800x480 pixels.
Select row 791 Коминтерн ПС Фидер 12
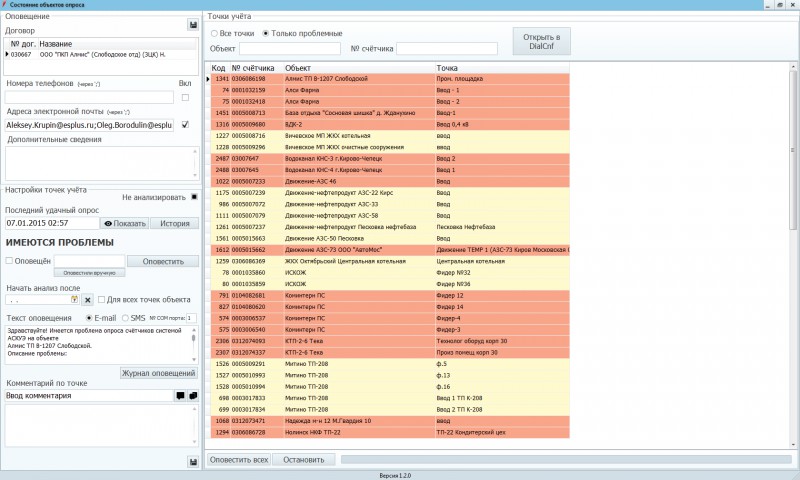390,295
